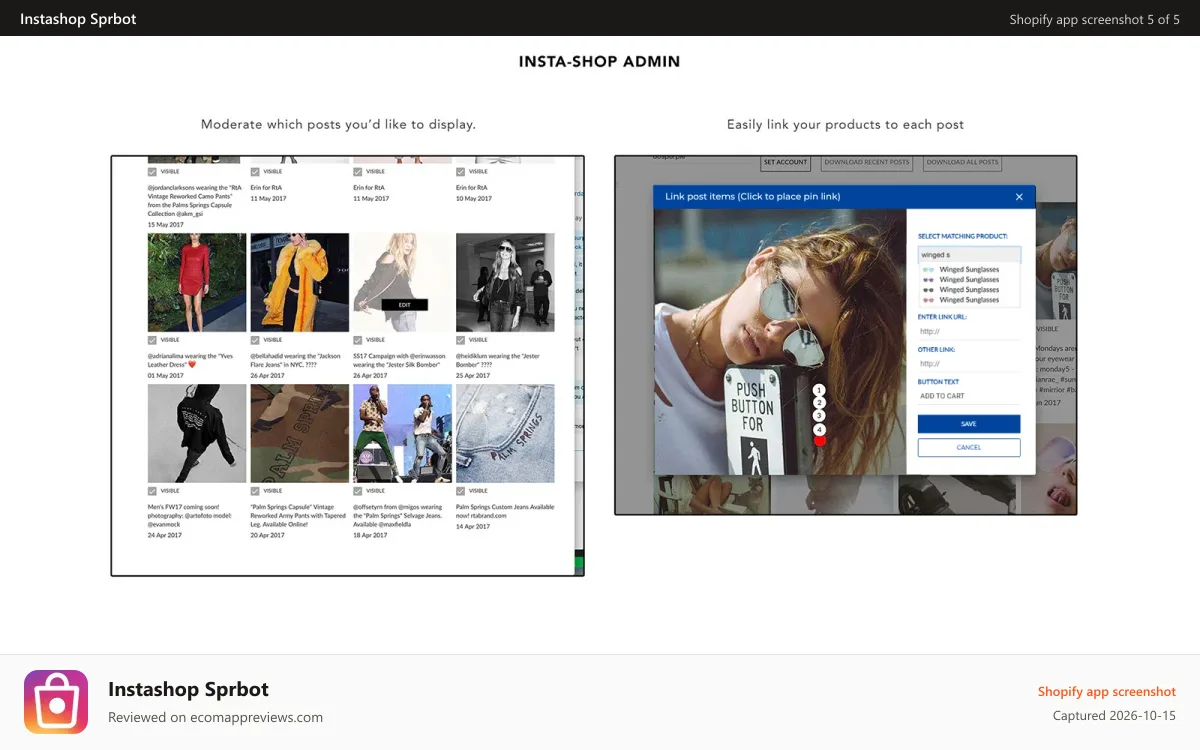Click 'Reviewed on ecomappreviews.com' text
The height and width of the screenshot is (750, 1200).
[x=215, y=717]
